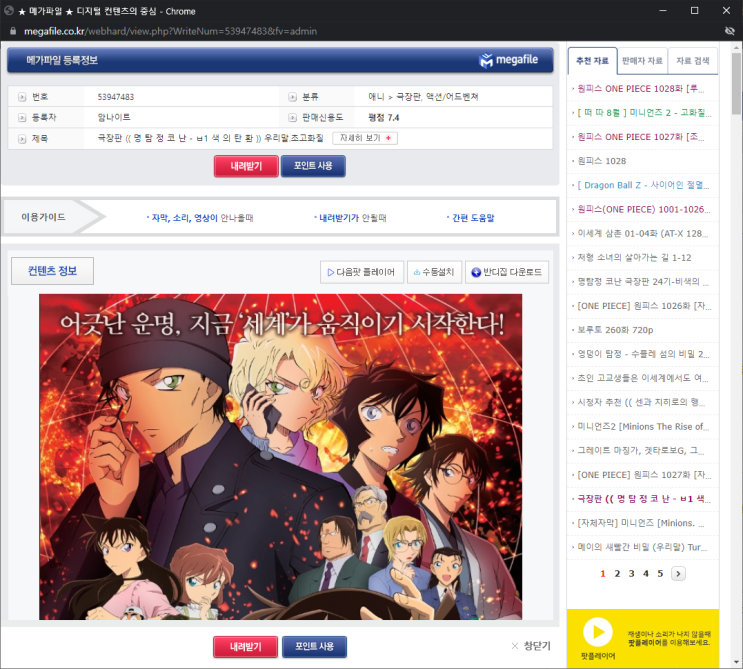This screenshot has width=743, height=669.
Task: Go to page 4 of recommendations
Action: click(x=645, y=574)
